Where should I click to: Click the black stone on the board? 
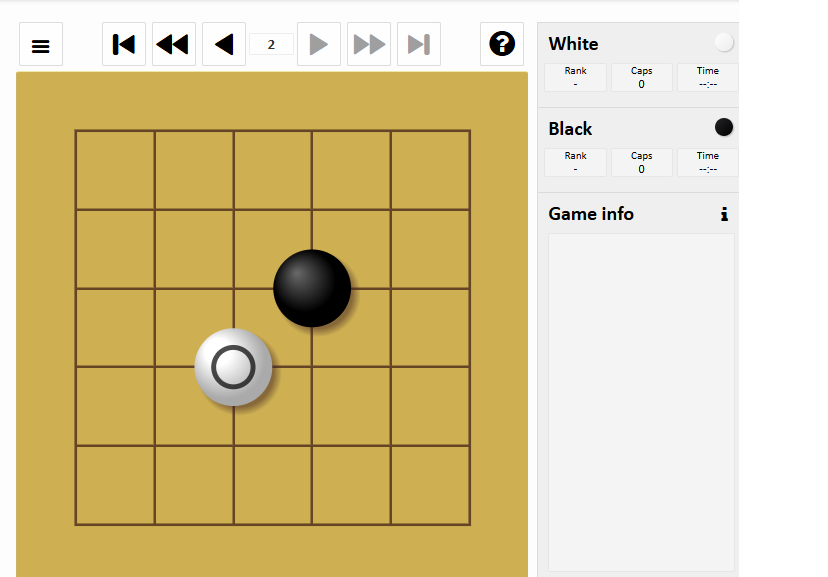pyautogui.click(x=312, y=288)
